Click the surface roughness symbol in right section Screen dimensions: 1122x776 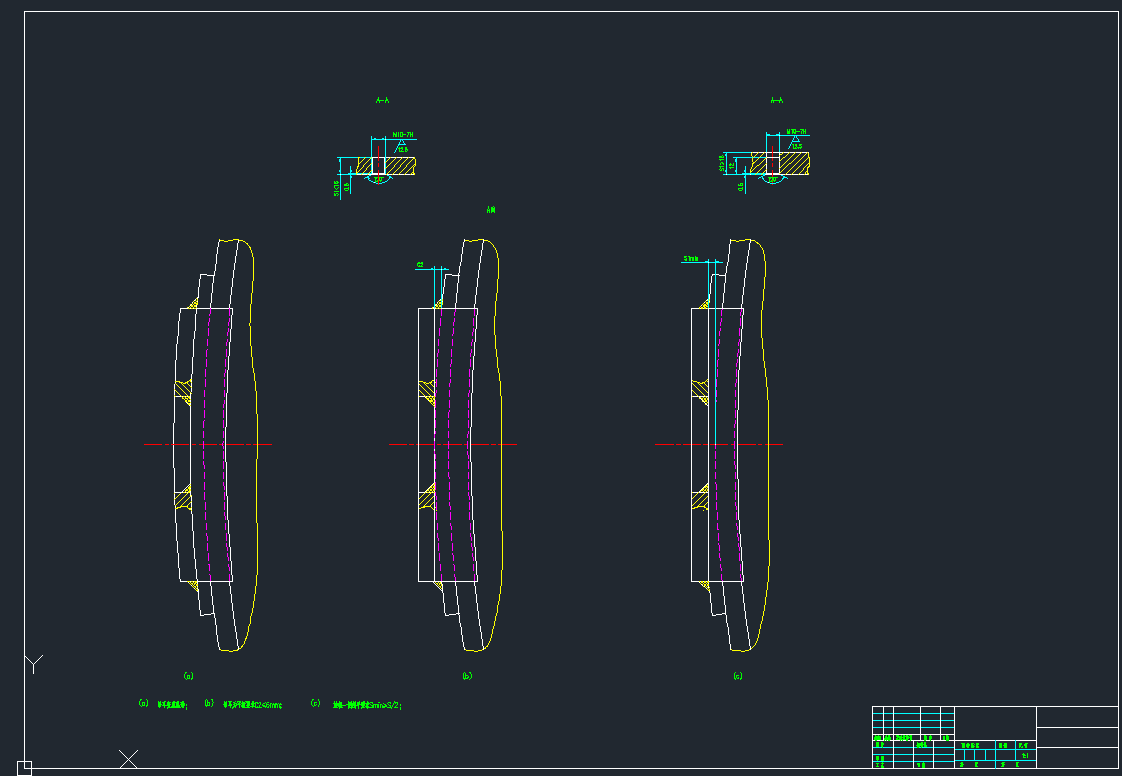pyautogui.click(x=795, y=142)
